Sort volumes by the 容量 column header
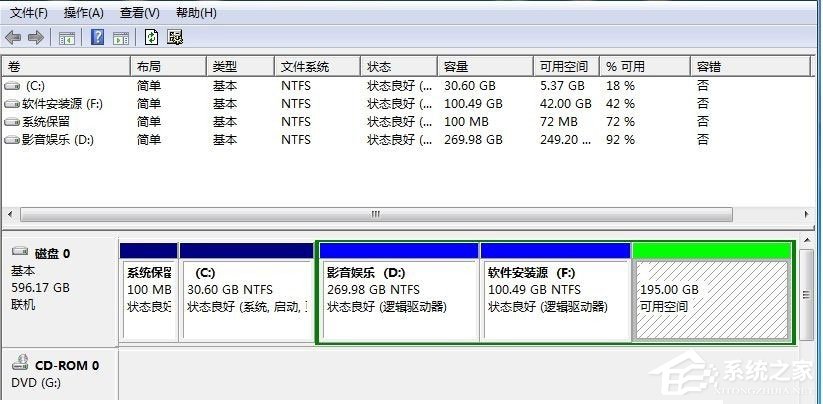This screenshot has height=404, width=823. point(456,67)
